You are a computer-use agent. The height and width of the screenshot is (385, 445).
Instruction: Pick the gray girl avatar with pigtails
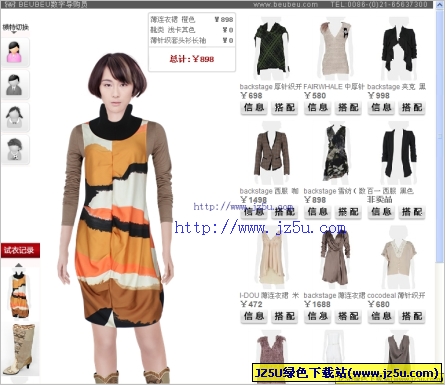(15, 117)
